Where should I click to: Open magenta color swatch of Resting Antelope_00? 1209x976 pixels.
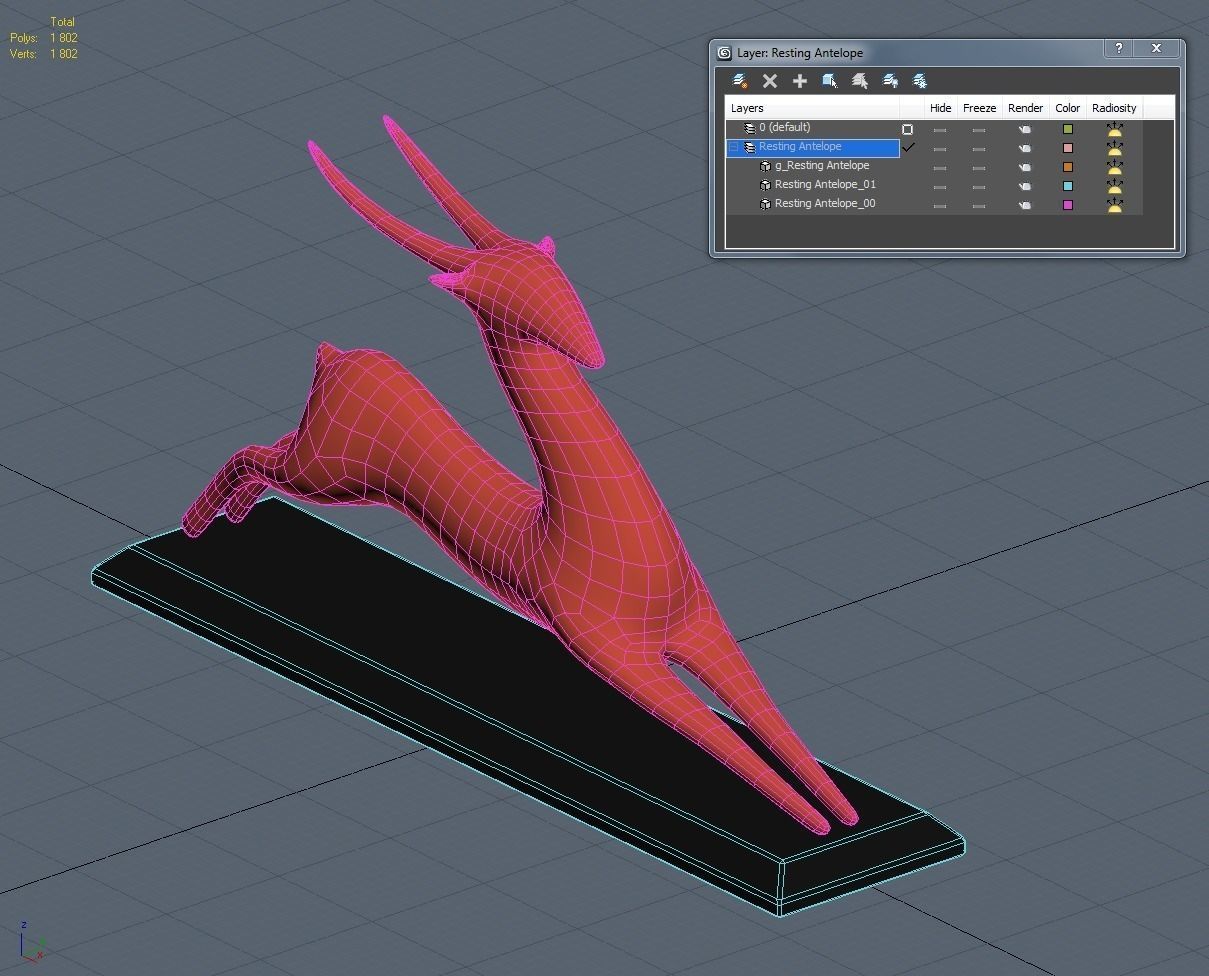pos(1068,205)
